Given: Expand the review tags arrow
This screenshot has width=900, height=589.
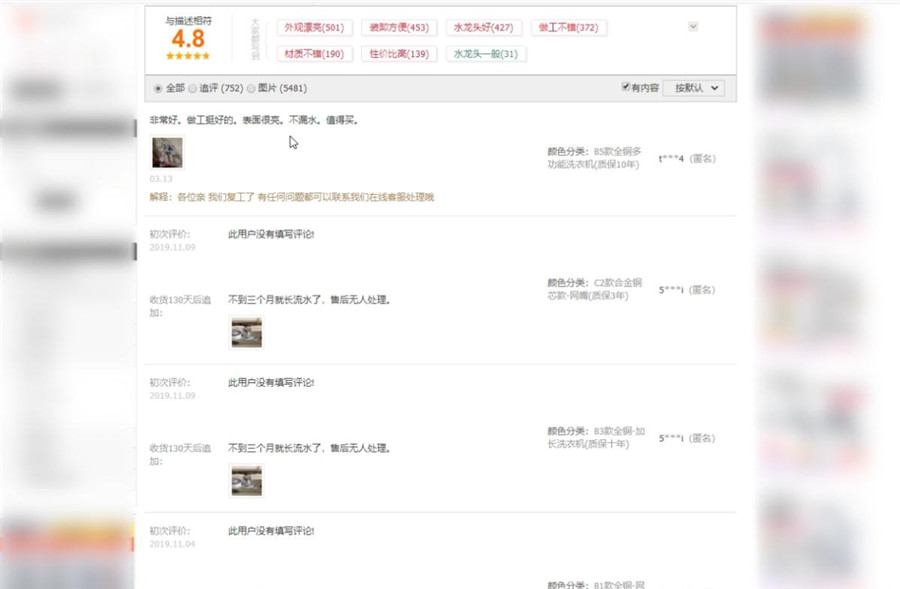Looking at the screenshot, I should pos(693,26).
